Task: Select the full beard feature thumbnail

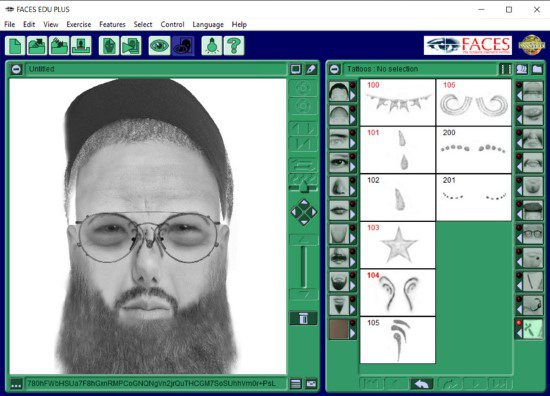Action: pos(339,281)
